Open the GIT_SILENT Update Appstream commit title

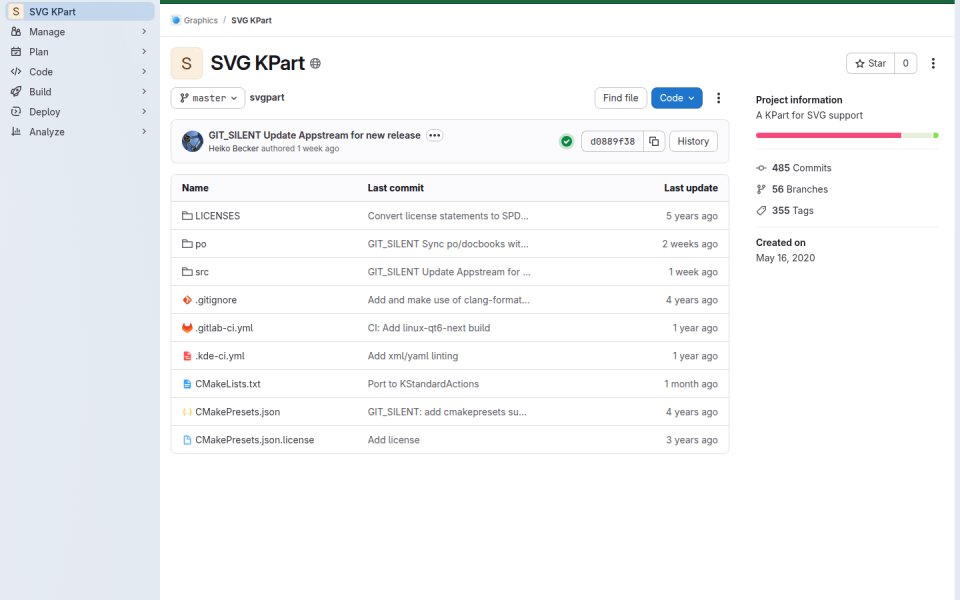point(314,135)
